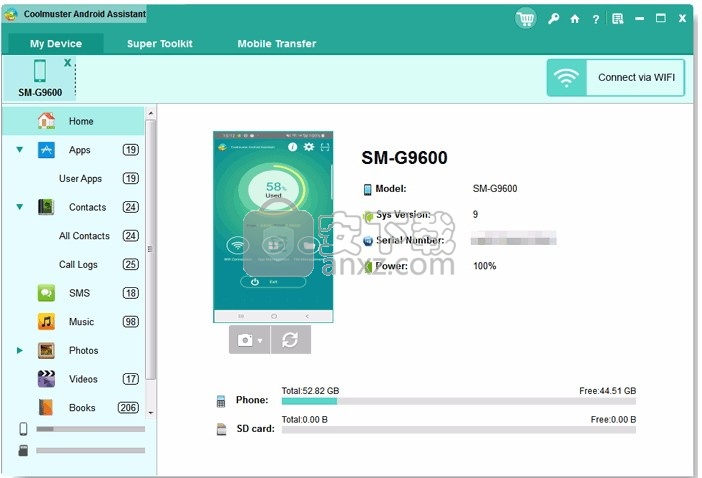
Task: Collapse the Apps category arrow
Action: pos(20,149)
